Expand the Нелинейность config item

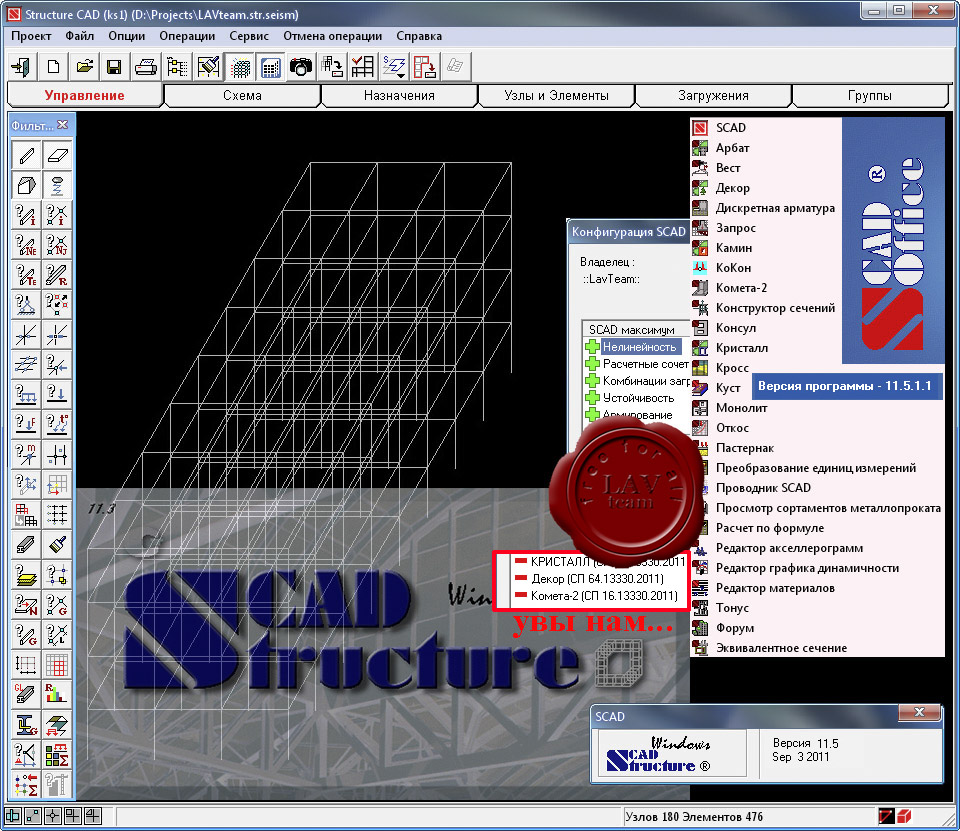click(592, 347)
